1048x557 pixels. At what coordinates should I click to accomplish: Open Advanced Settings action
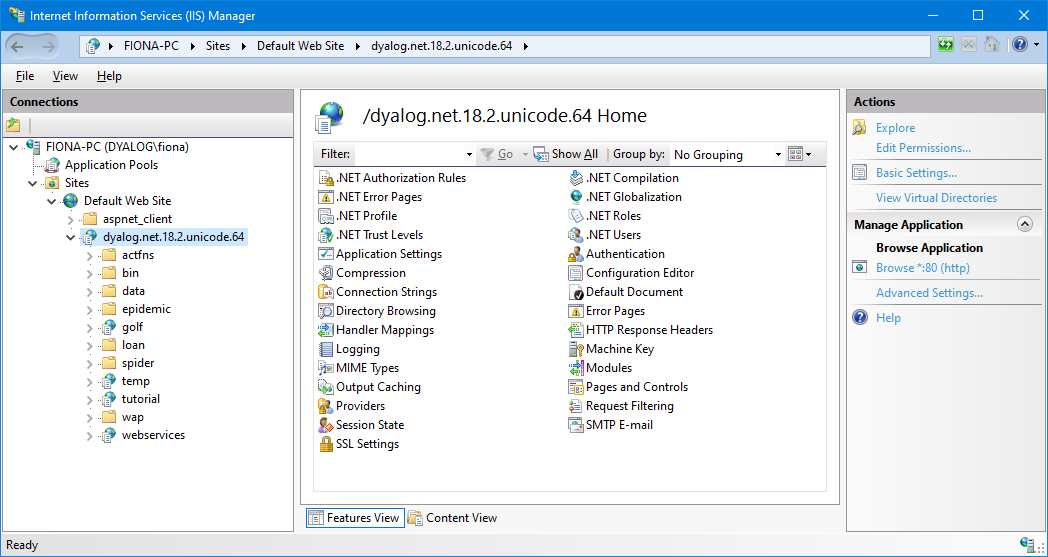coord(930,293)
